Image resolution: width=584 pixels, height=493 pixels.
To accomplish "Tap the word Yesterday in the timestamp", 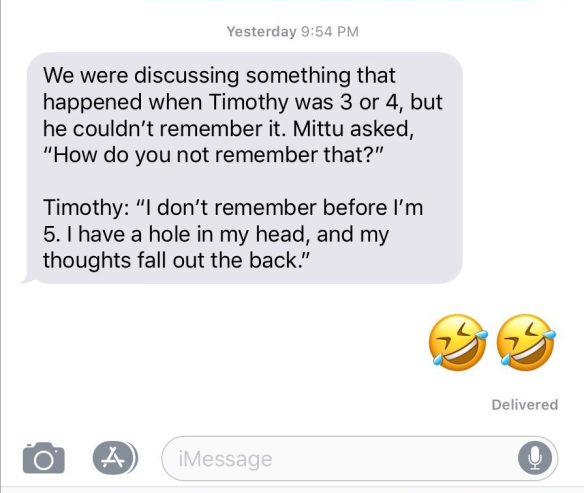I will pyautogui.click(x=261, y=32).
